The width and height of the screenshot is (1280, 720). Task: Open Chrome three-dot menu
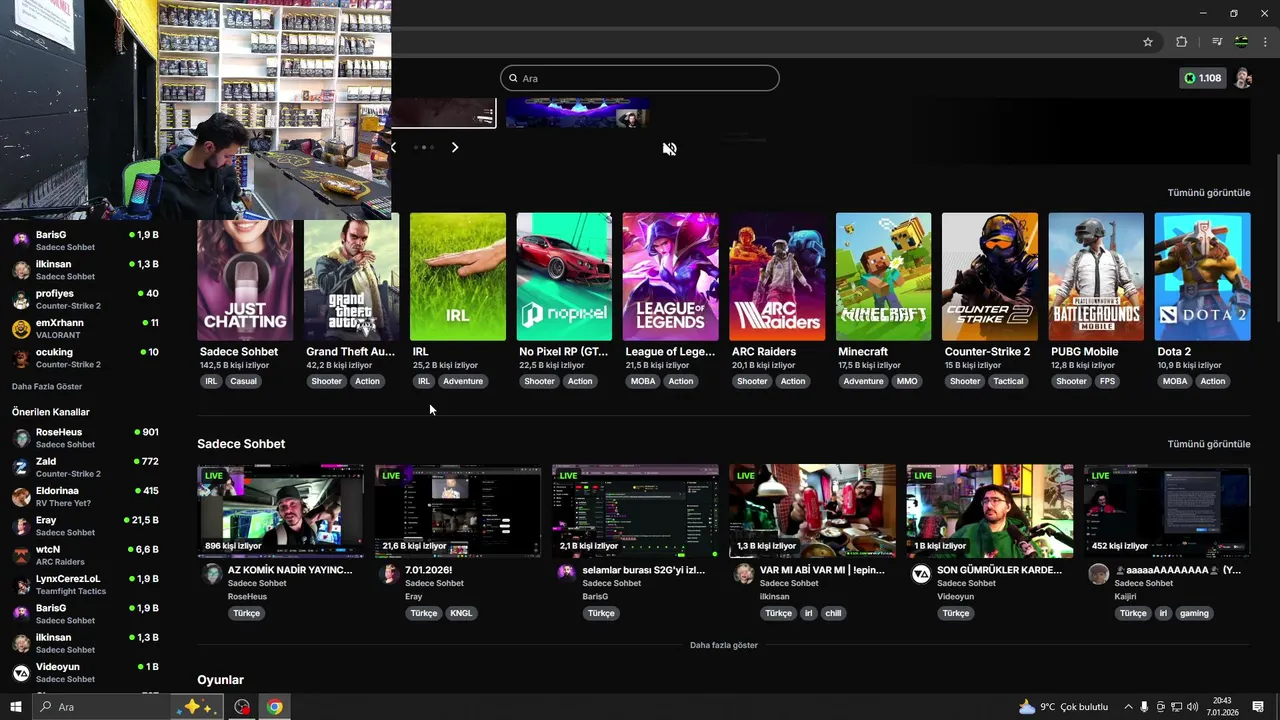[1266, 42]
